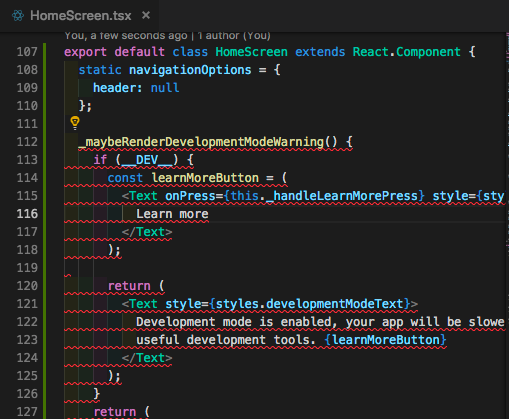Click the 'null' value on line 109

pyautogui.click(x=165, y=88)
